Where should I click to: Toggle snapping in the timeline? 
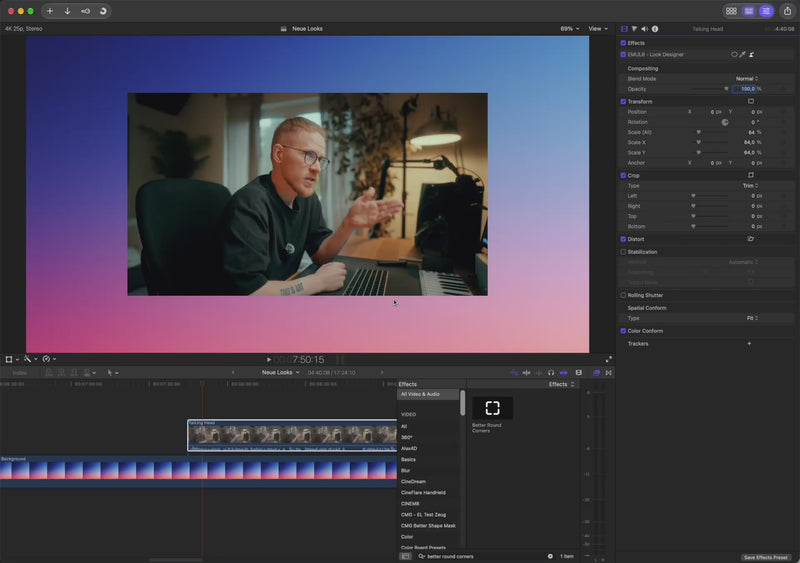(x=563, y=373)
